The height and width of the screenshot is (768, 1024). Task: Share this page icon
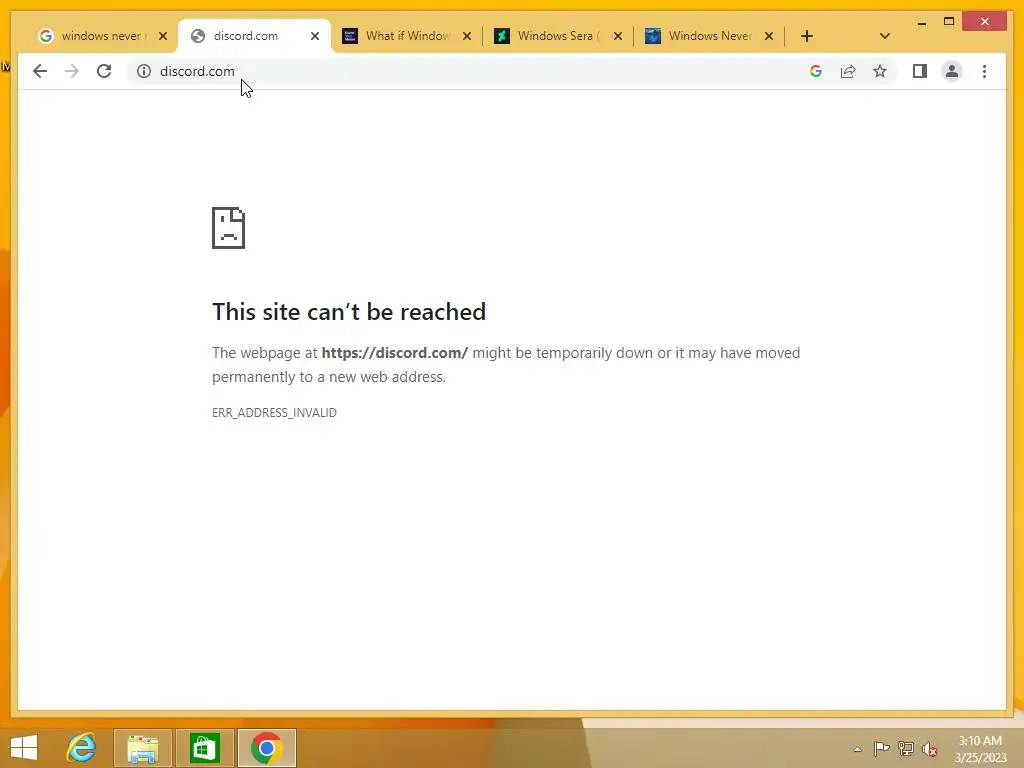click(848, 71)
